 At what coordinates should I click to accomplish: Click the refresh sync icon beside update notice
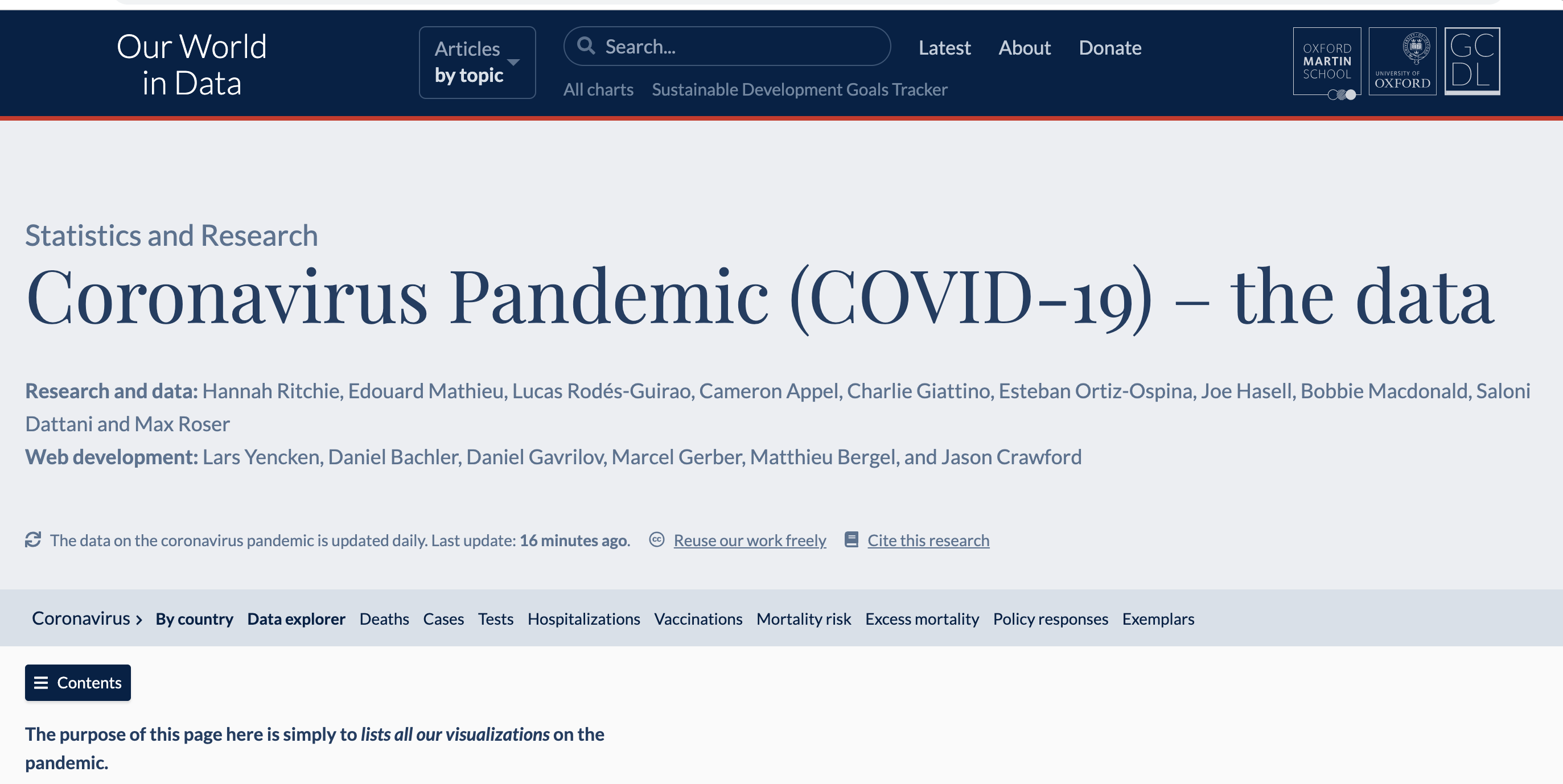(33, 540)
